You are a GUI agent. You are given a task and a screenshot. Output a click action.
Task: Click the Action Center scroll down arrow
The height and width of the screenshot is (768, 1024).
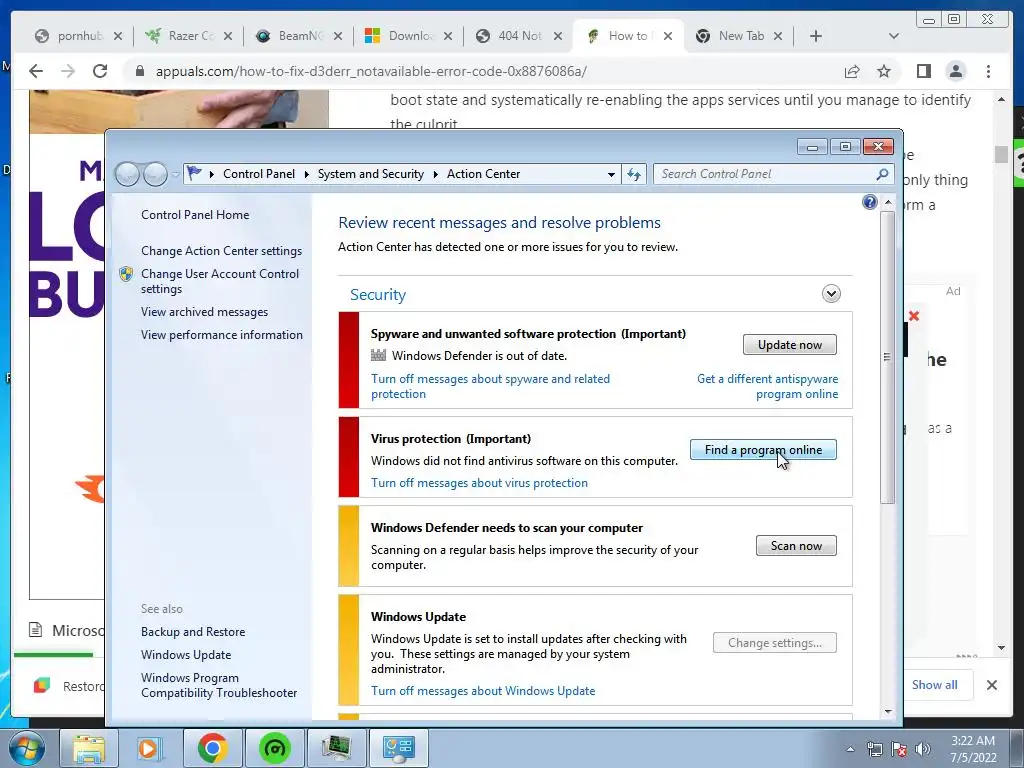point(887,712)
